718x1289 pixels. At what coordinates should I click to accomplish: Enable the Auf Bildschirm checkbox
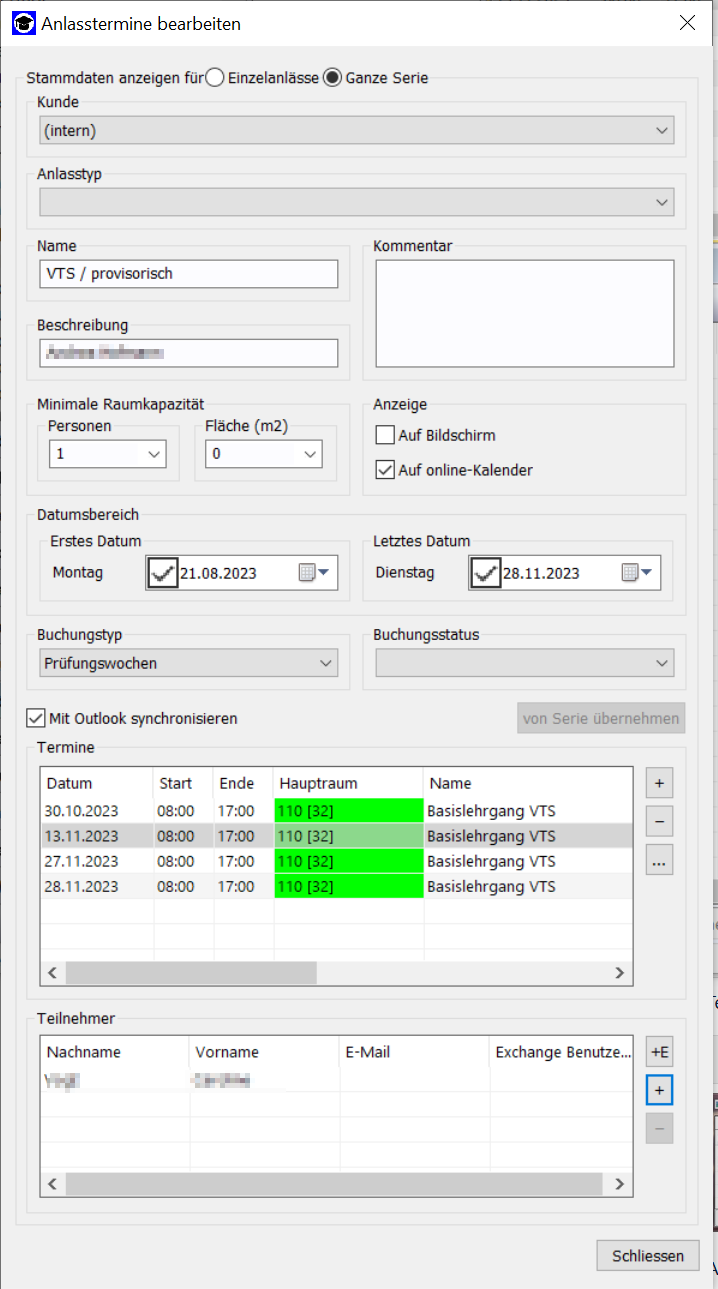point(385,435)
